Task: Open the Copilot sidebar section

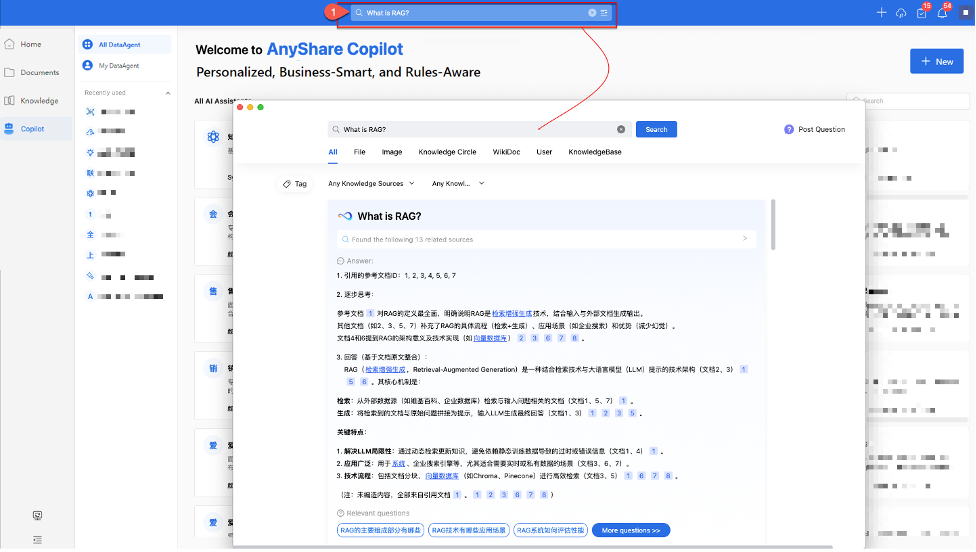Action: point(37,129)
